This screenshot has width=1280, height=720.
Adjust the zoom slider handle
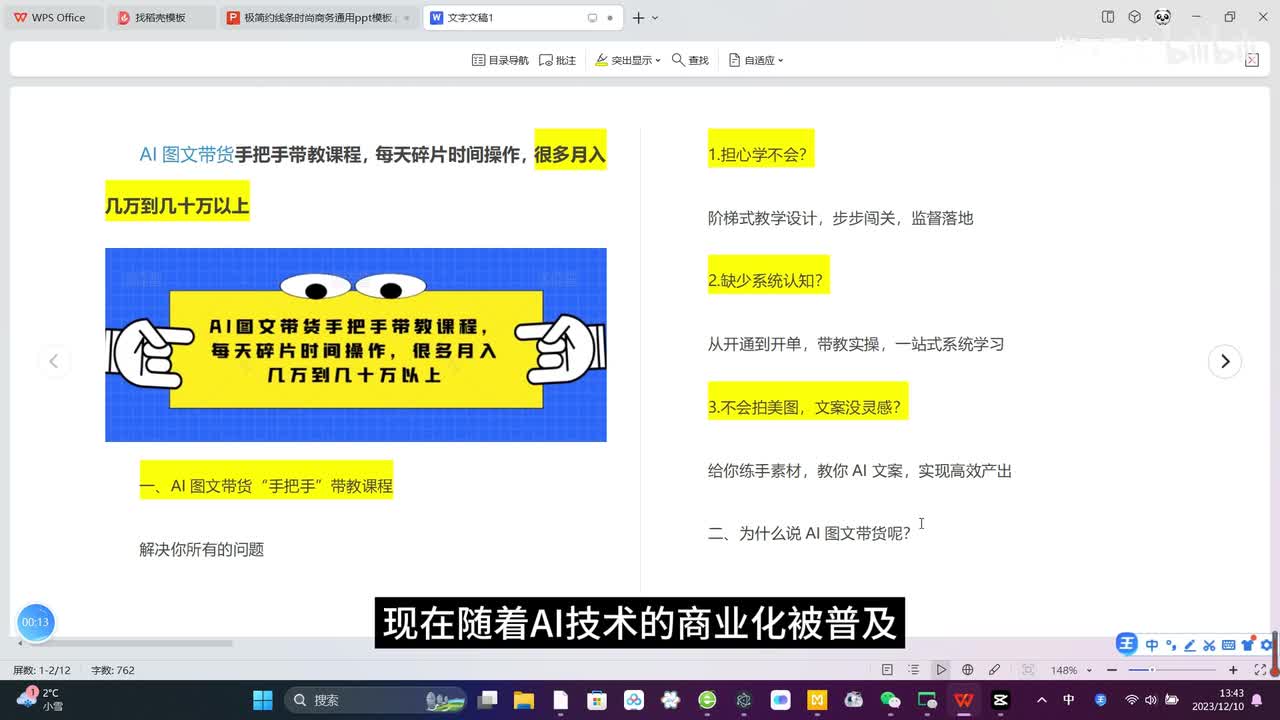pyautogui.click(x=1152, y=670)
